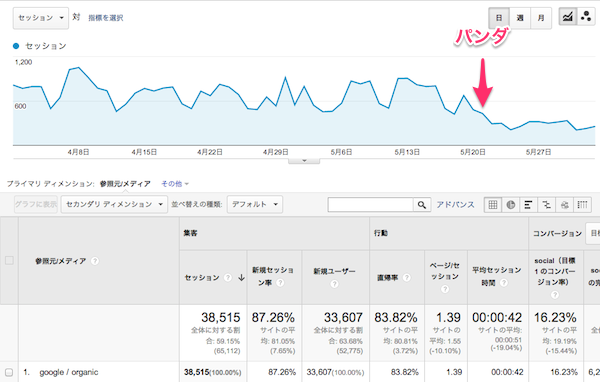Click the 87.26% new session rate total
This screenshot has width=600, height=382.
(273, 317)
